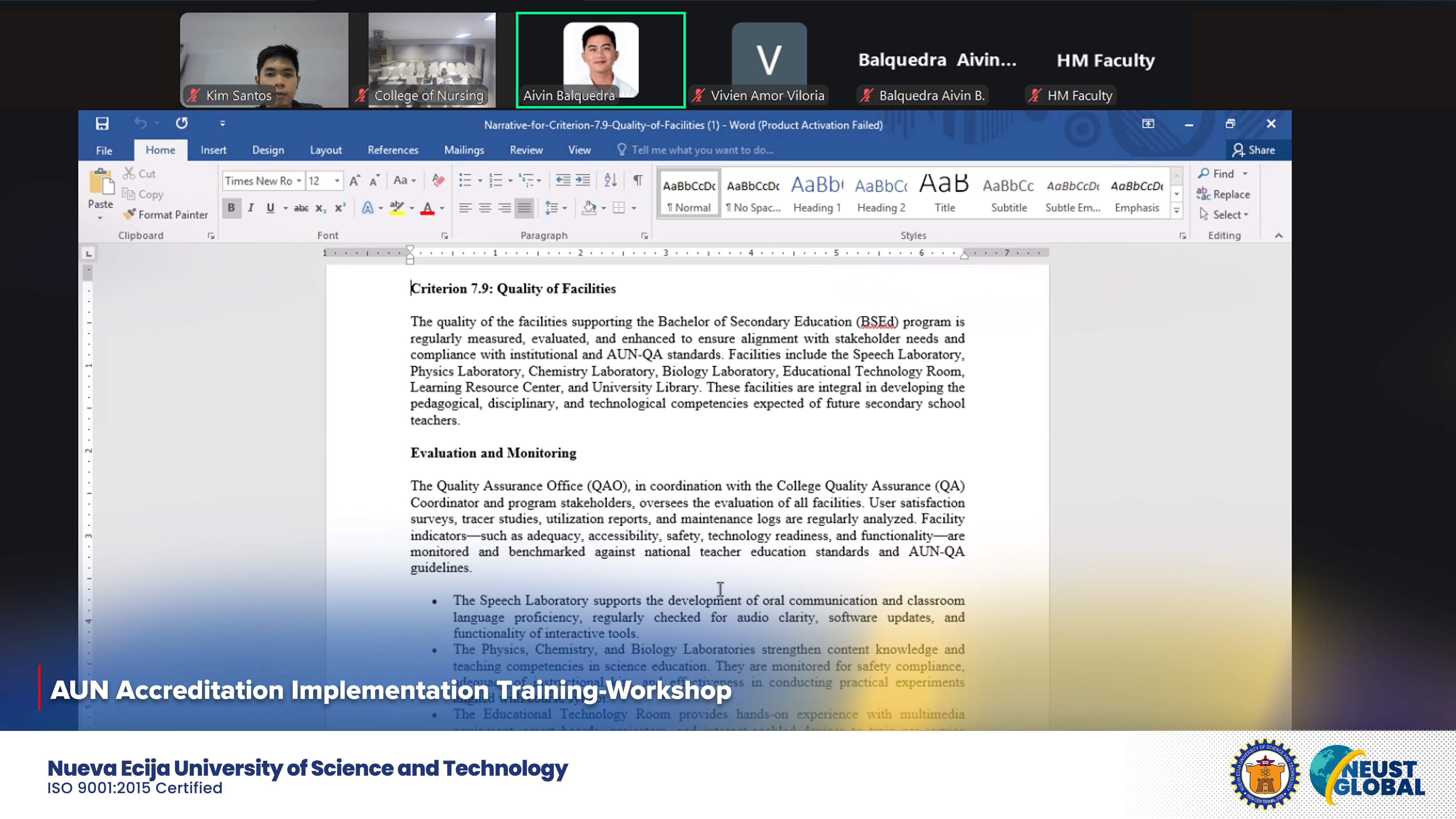
Task: Click Replace in the Editing group
Action: pos(1224,194)
